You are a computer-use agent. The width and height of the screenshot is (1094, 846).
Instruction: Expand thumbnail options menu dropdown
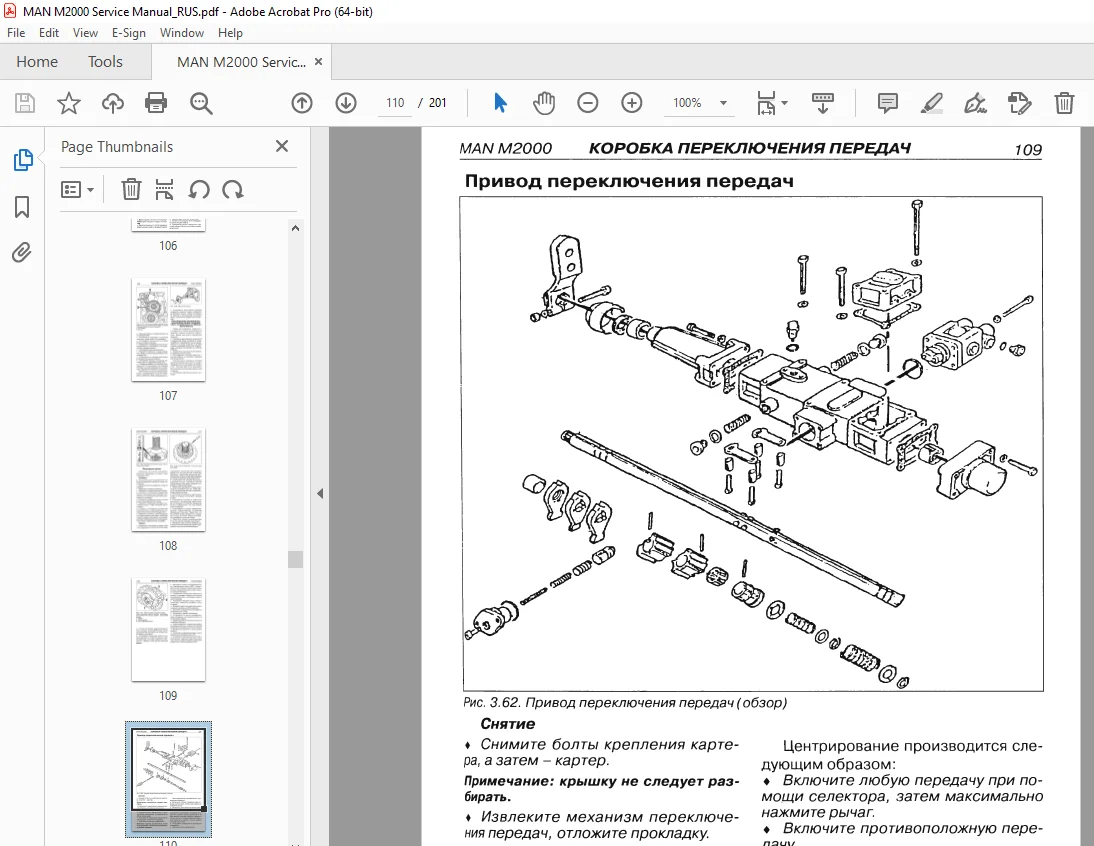click(77, 190)
